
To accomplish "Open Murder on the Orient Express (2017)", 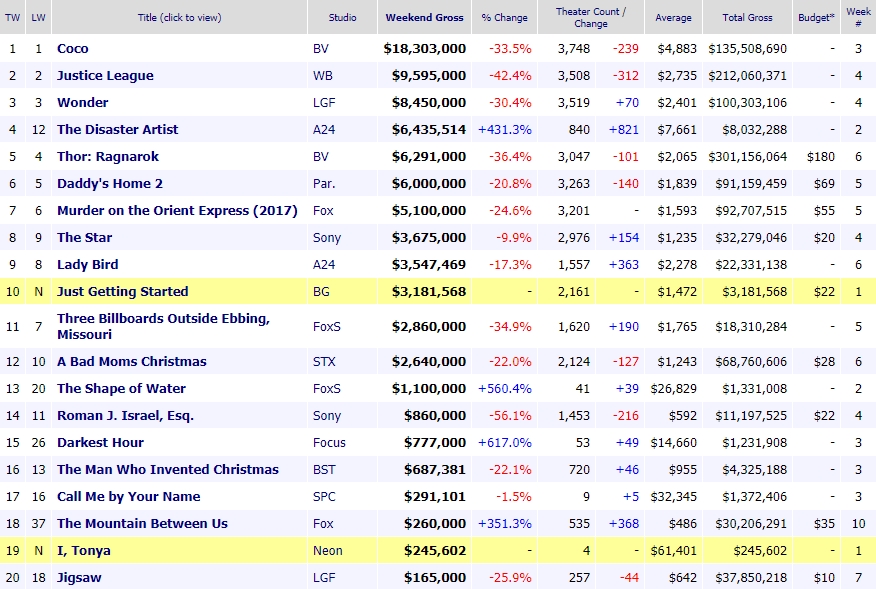I will click(x=177, y=211).
